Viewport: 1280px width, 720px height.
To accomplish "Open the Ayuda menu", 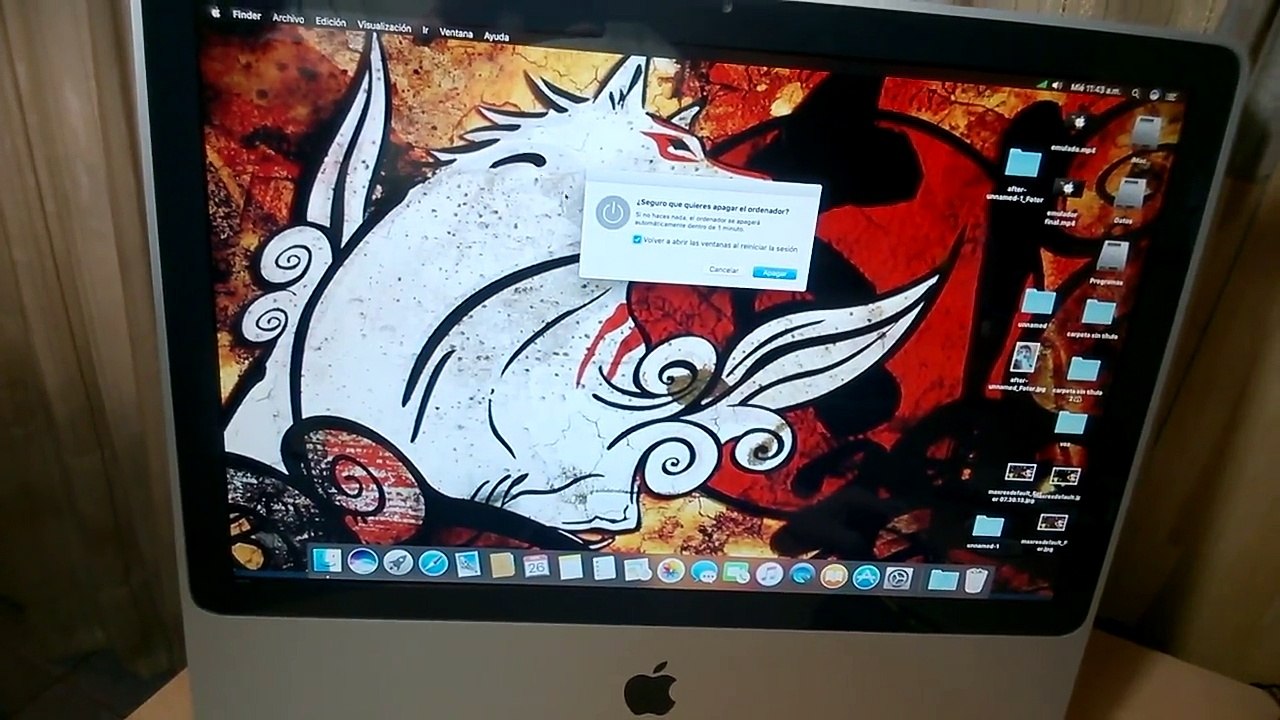I will 496,37.
